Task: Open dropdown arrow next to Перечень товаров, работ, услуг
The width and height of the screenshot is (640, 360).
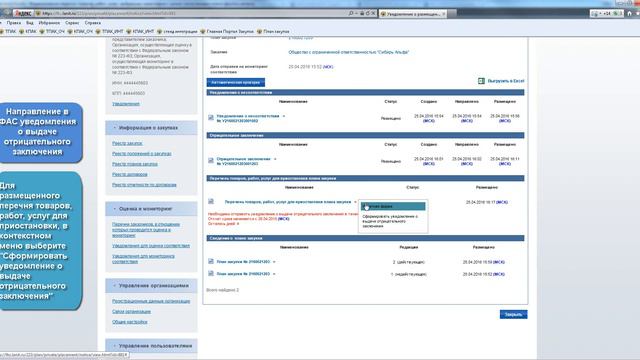Action: click(355, 202)
